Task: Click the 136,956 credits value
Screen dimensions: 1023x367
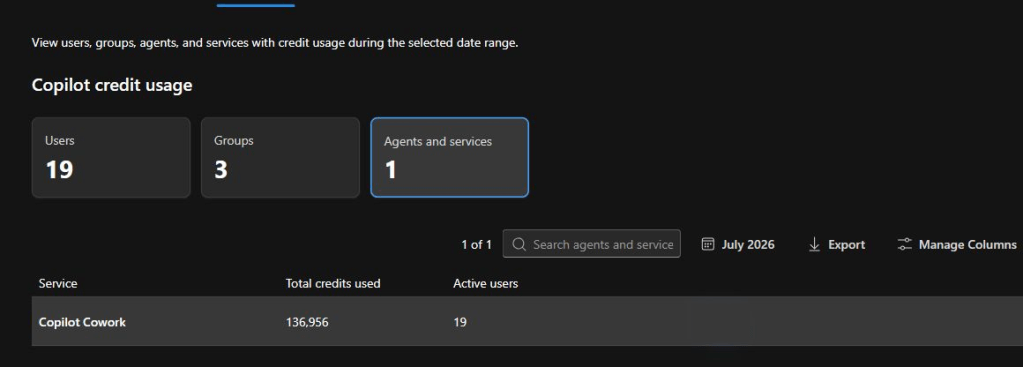Action: tap(307, 322)
